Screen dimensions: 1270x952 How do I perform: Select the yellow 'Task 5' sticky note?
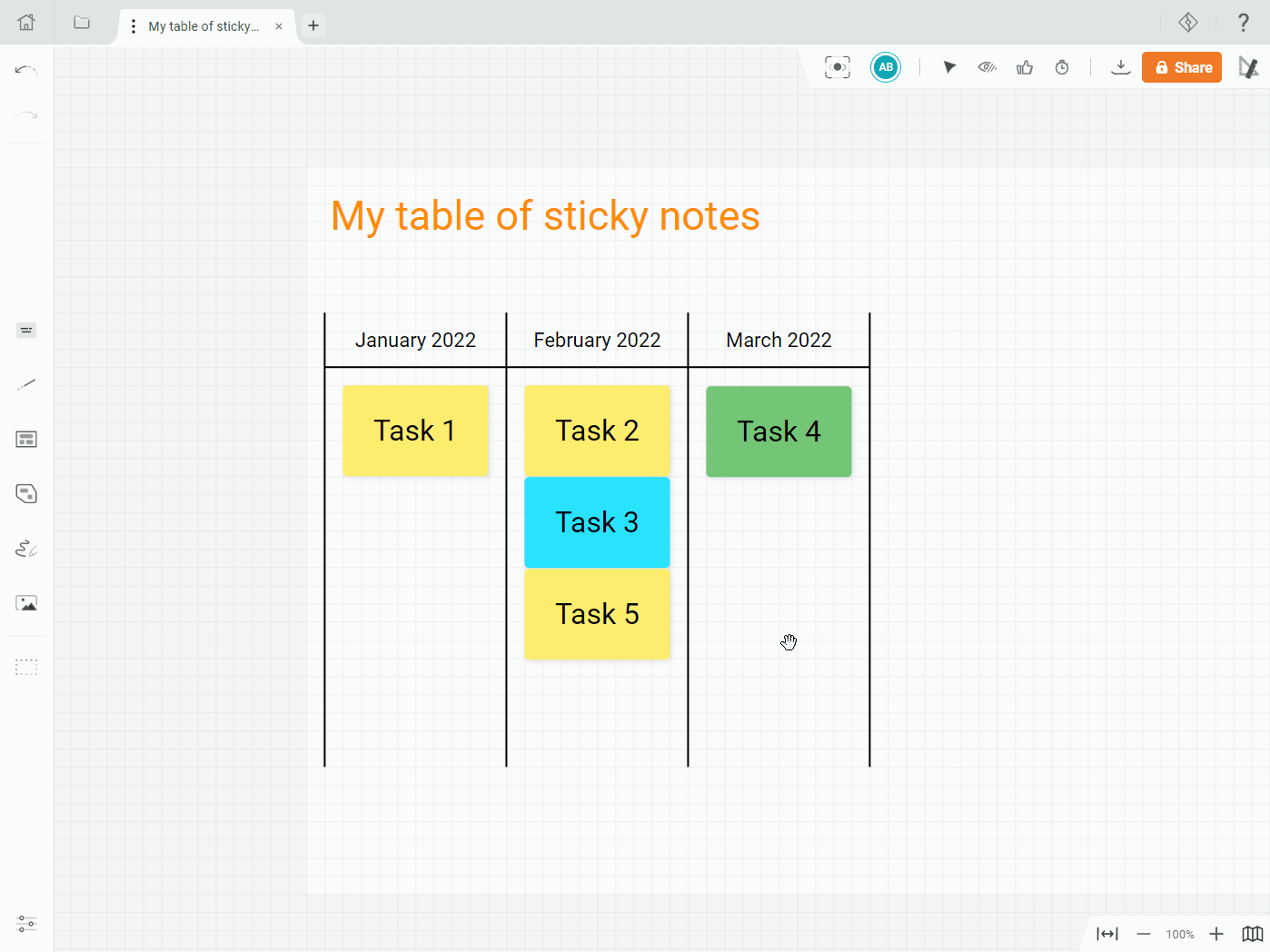(x=597, y=614)
